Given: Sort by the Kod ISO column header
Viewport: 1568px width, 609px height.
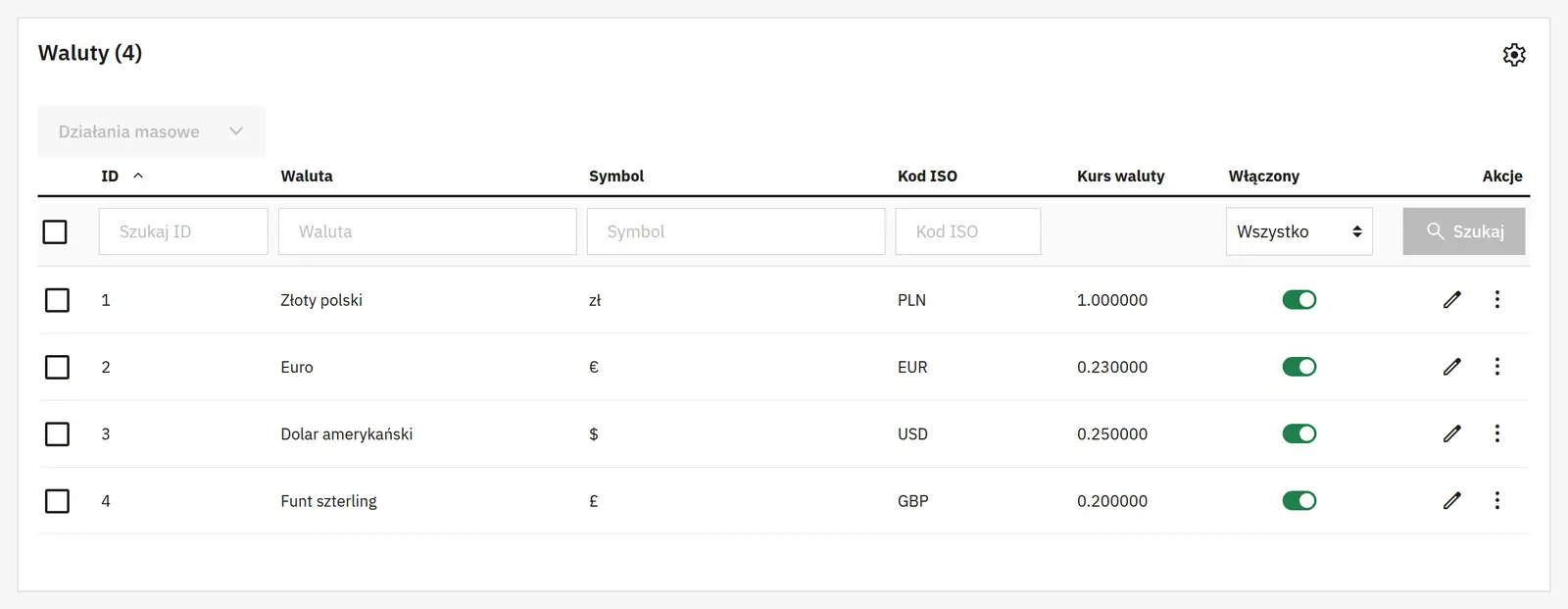Looking at the screenshot, I should (927, 177).
